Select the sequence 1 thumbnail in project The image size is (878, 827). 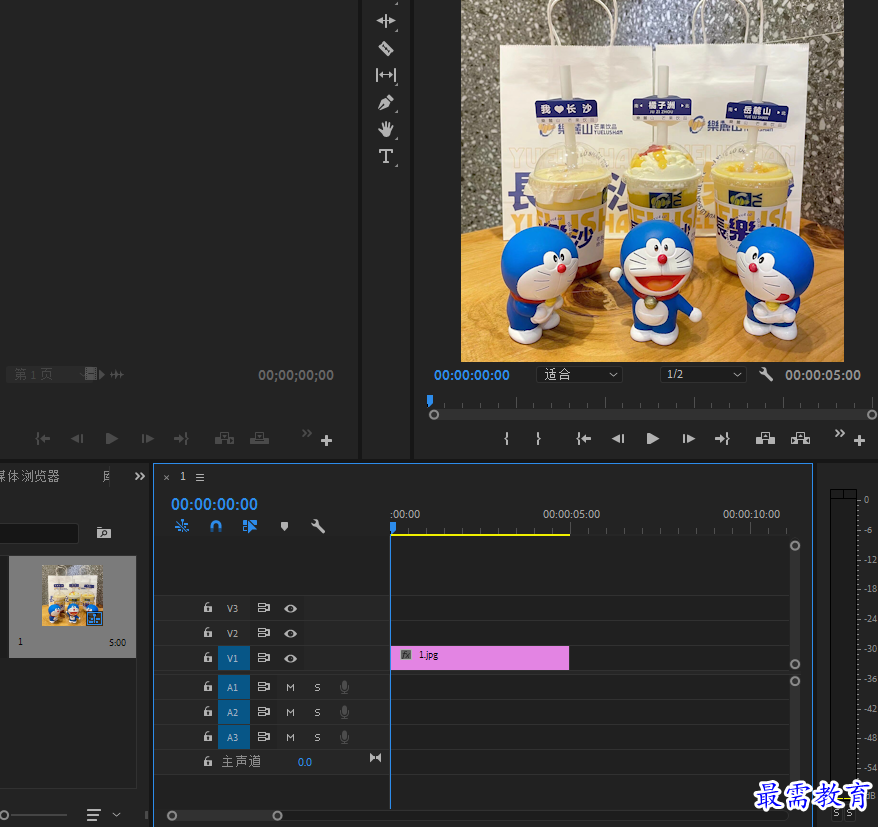pyautogui.click(x=72, y=595)
